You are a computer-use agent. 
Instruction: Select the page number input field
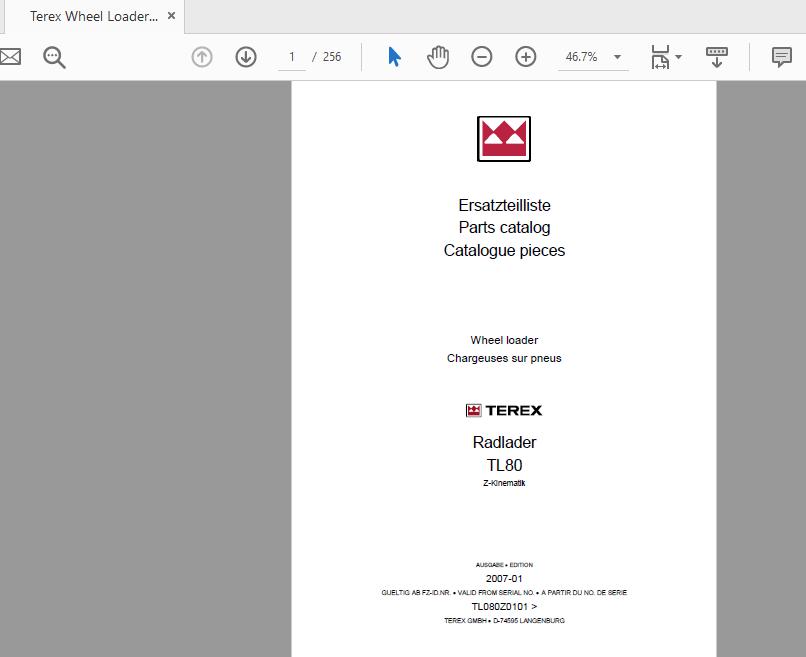coord(291,57)
